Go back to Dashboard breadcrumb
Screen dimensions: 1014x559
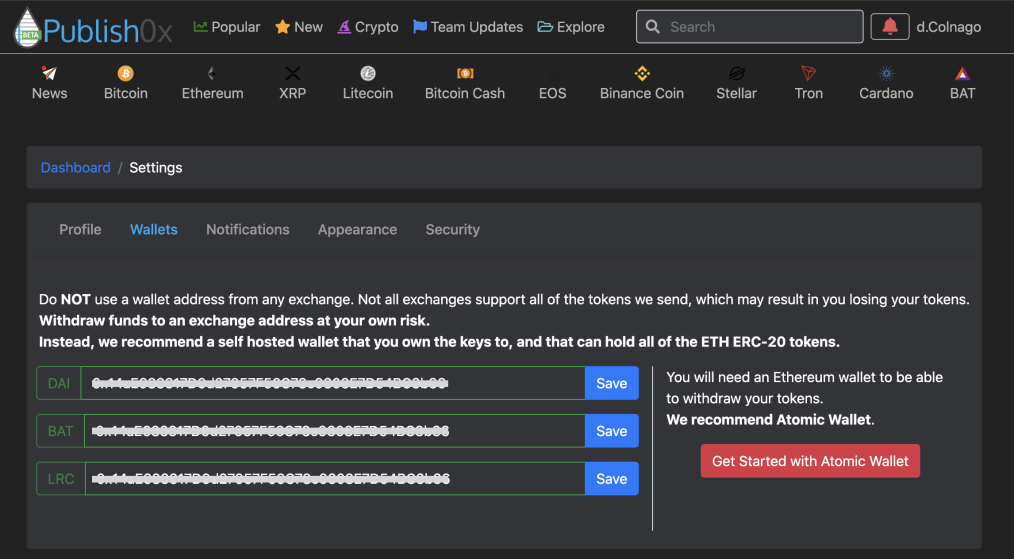pyautogui.click(x=76, y=168)
